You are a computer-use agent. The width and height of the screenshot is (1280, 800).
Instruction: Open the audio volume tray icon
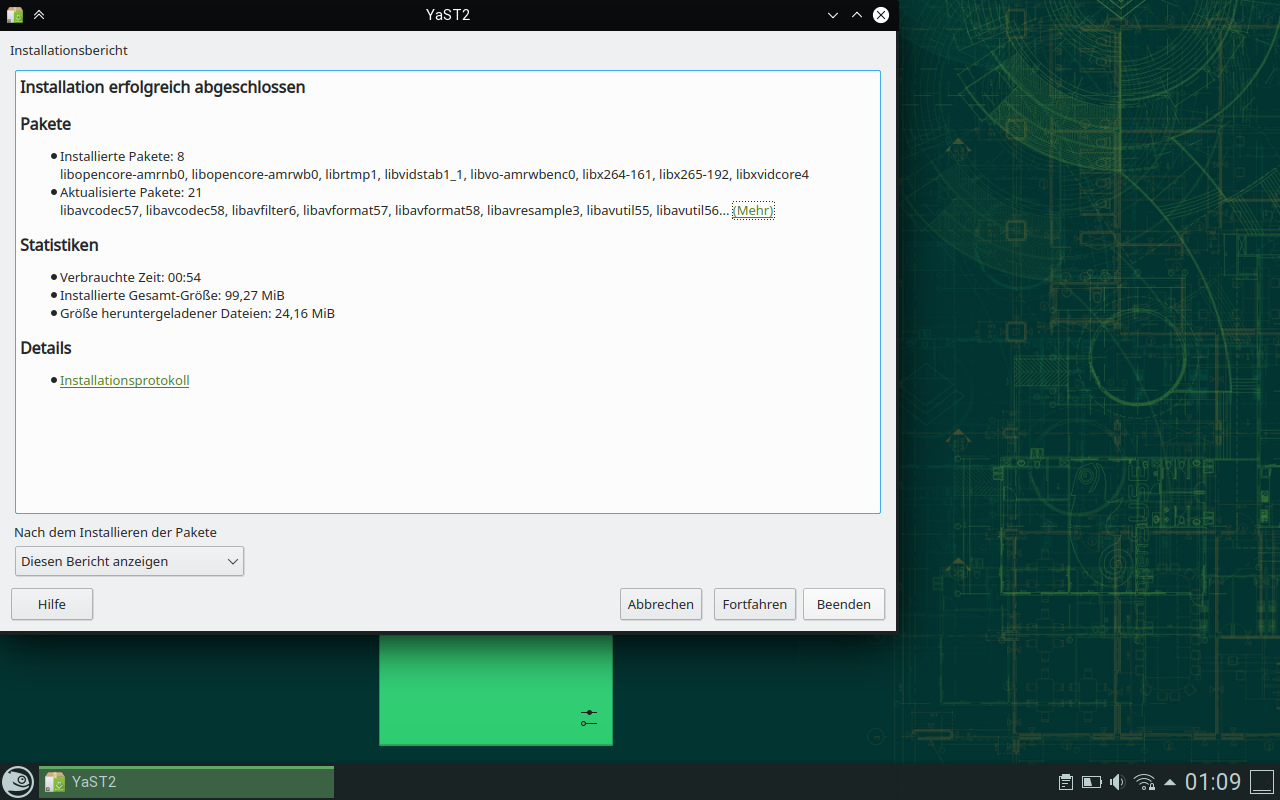click(x=1118, y=782)
